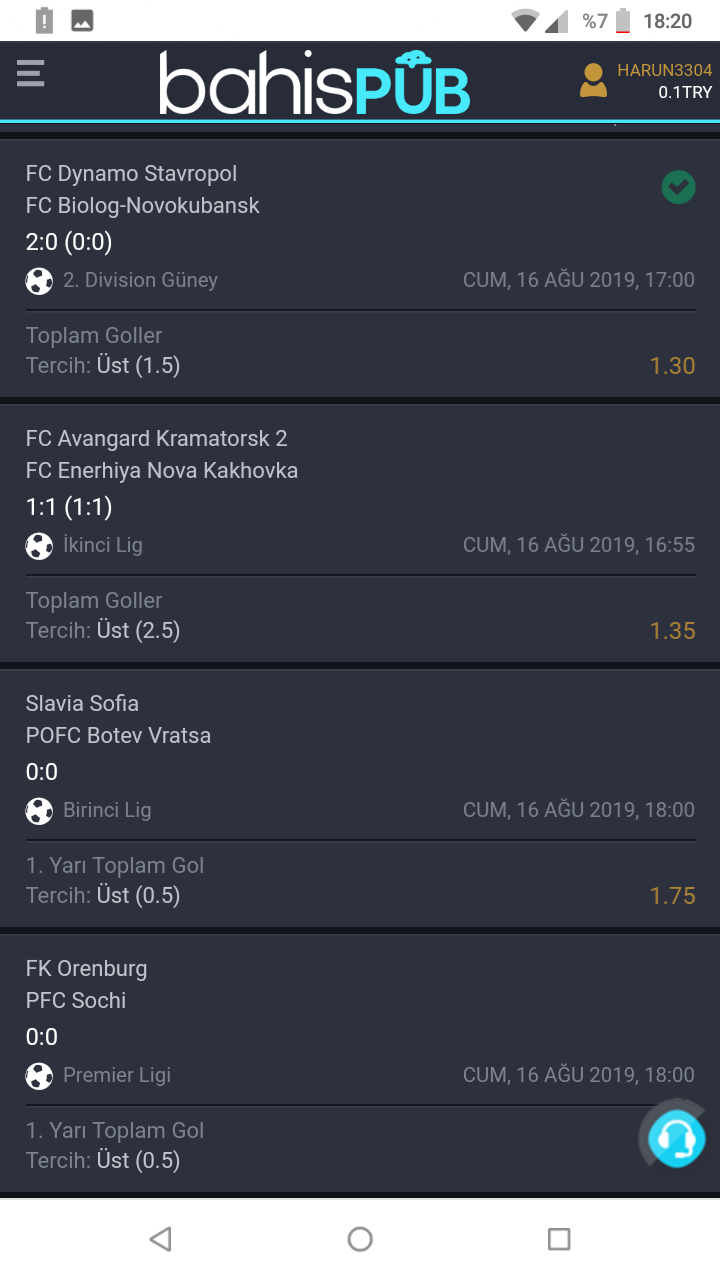
Task: Open FC Avangard Kramatorsk 2 match
Action: point(156,439)
